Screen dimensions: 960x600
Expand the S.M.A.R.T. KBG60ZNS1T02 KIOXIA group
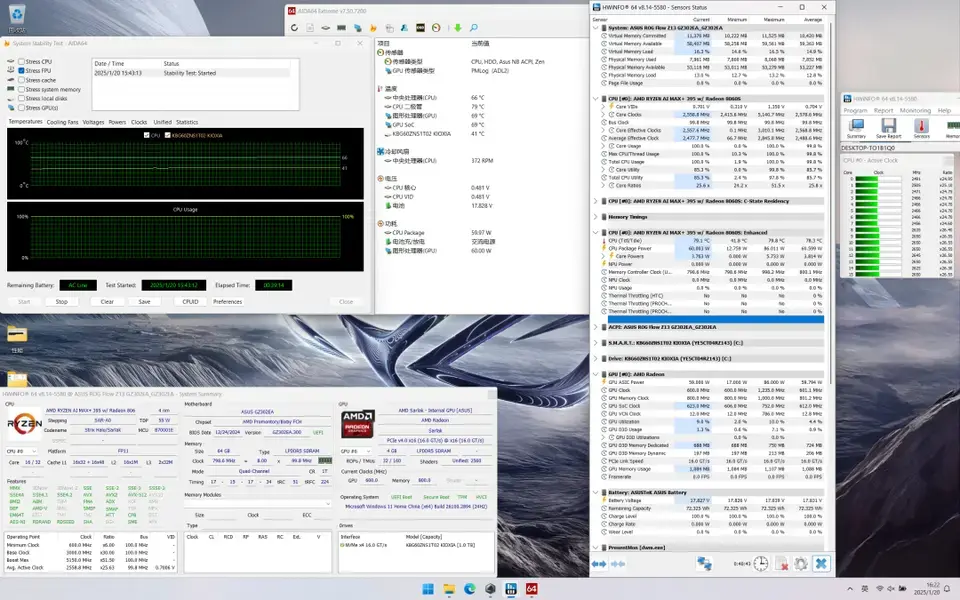(596, 343)
